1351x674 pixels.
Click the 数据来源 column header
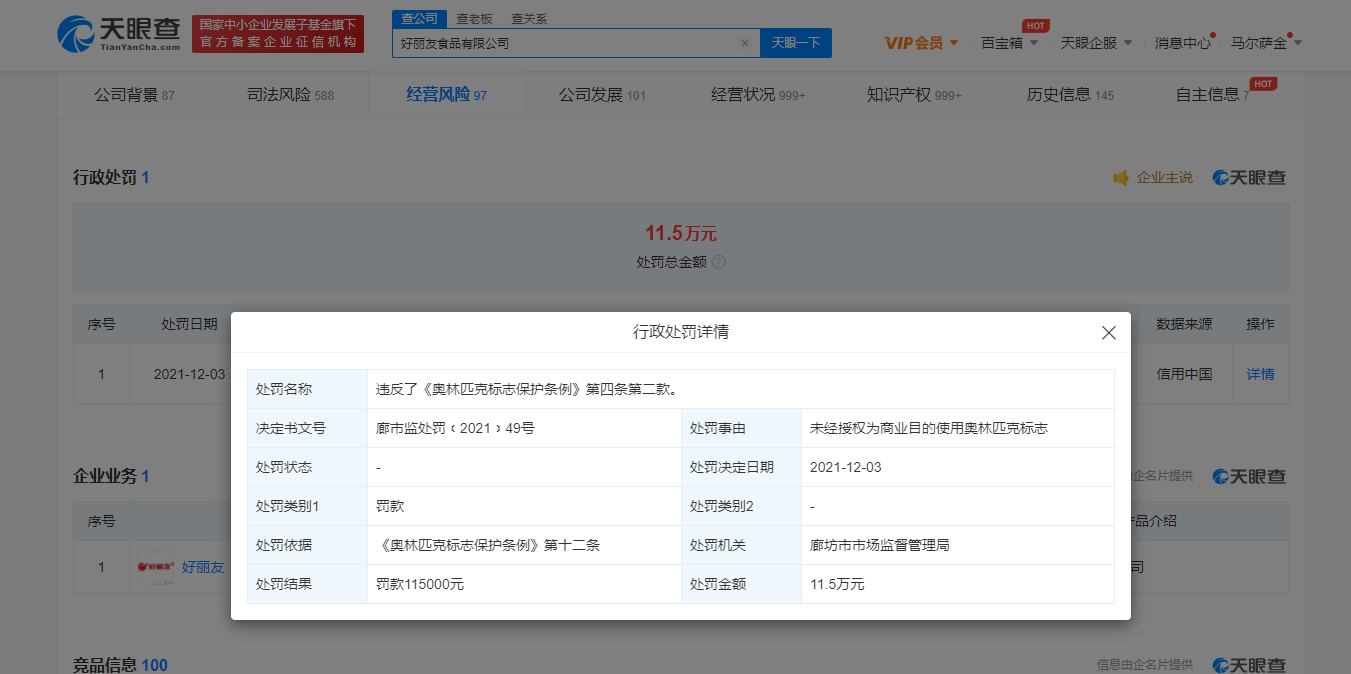pos(1184,324)
